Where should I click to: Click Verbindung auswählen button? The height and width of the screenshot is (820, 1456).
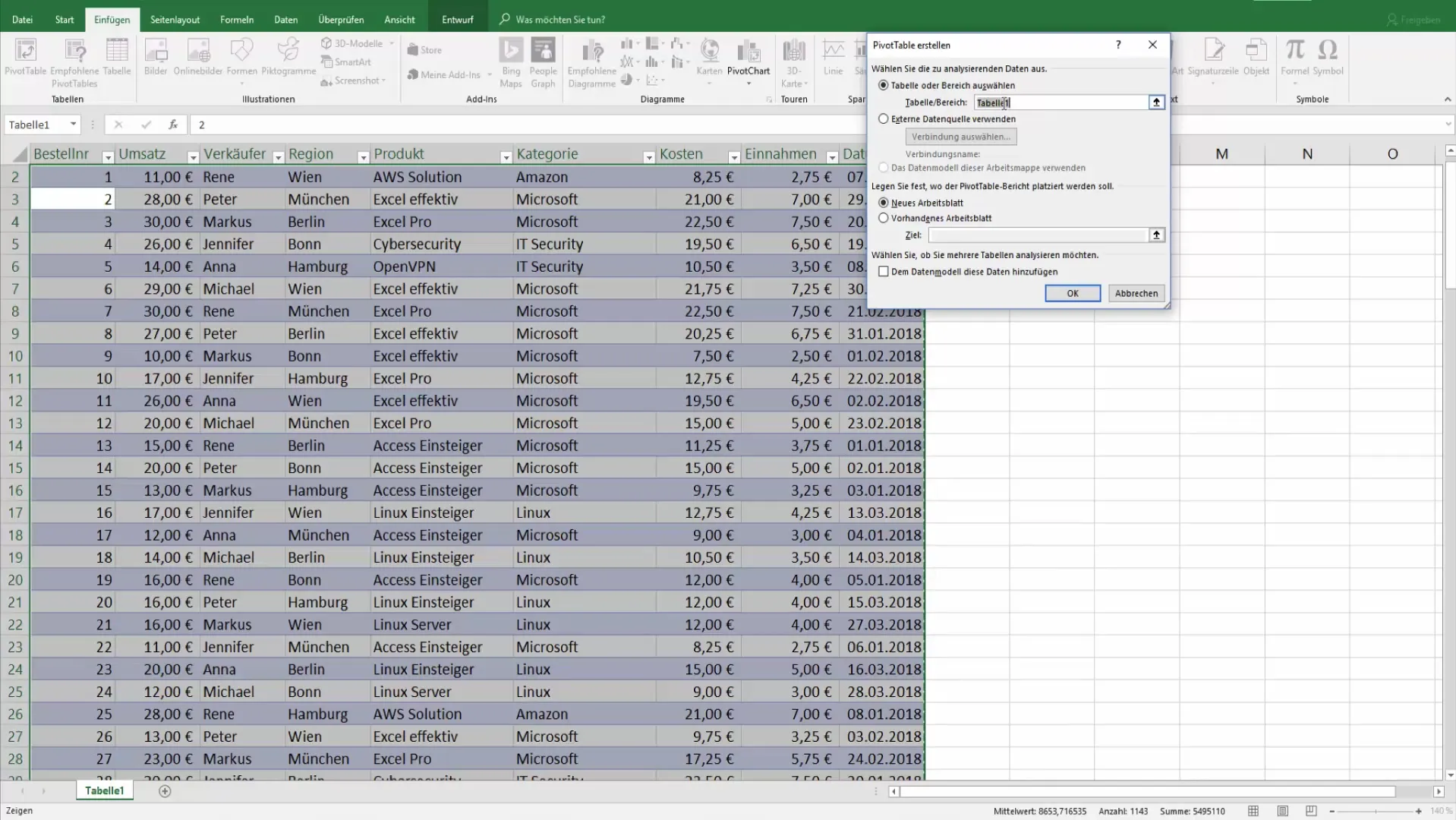coord(961,137)
